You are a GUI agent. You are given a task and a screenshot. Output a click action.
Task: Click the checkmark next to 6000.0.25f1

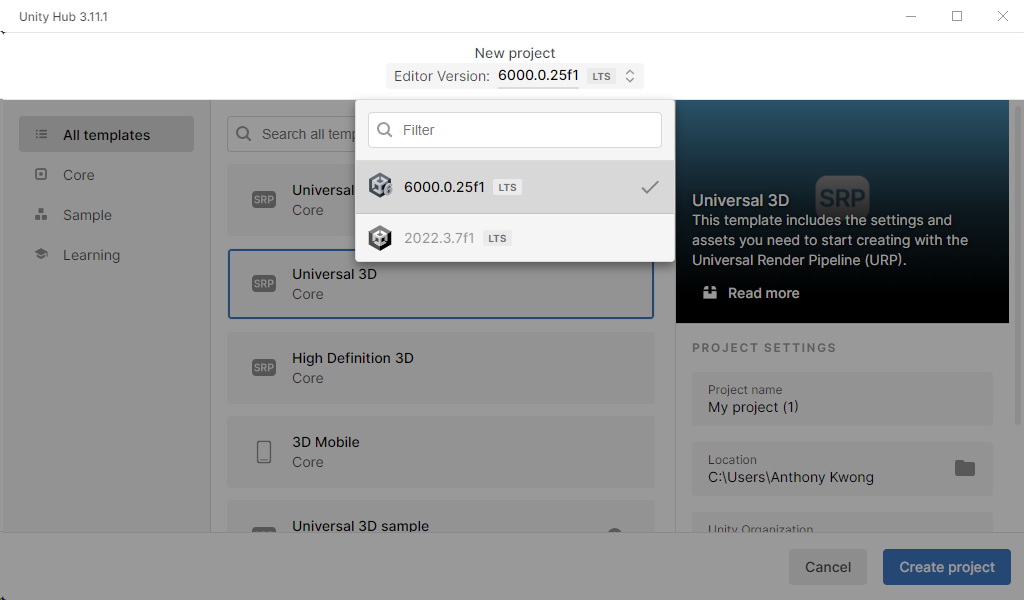tap(650, 186)
